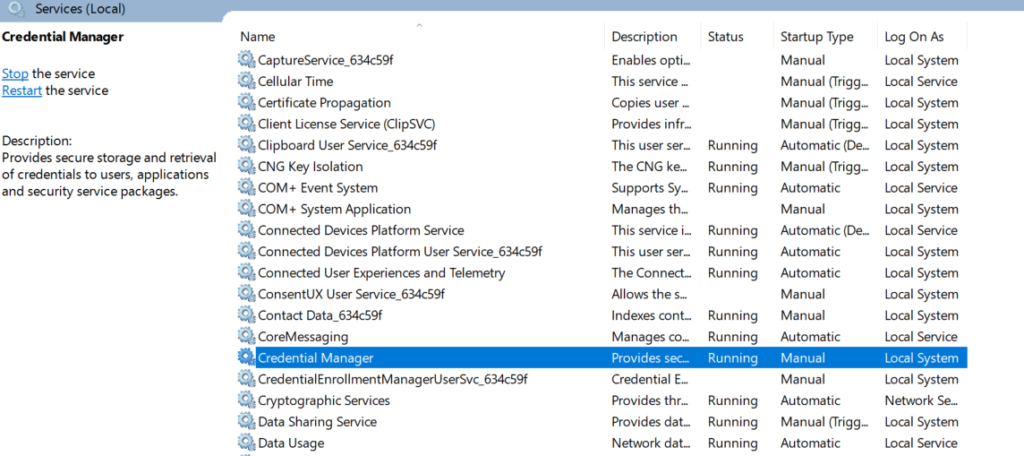Click Manual (Trigg... startup of Data Sharing Service
Image resolution: width=1024 pixels, height=456 pixels.
(x=824, y=421)
